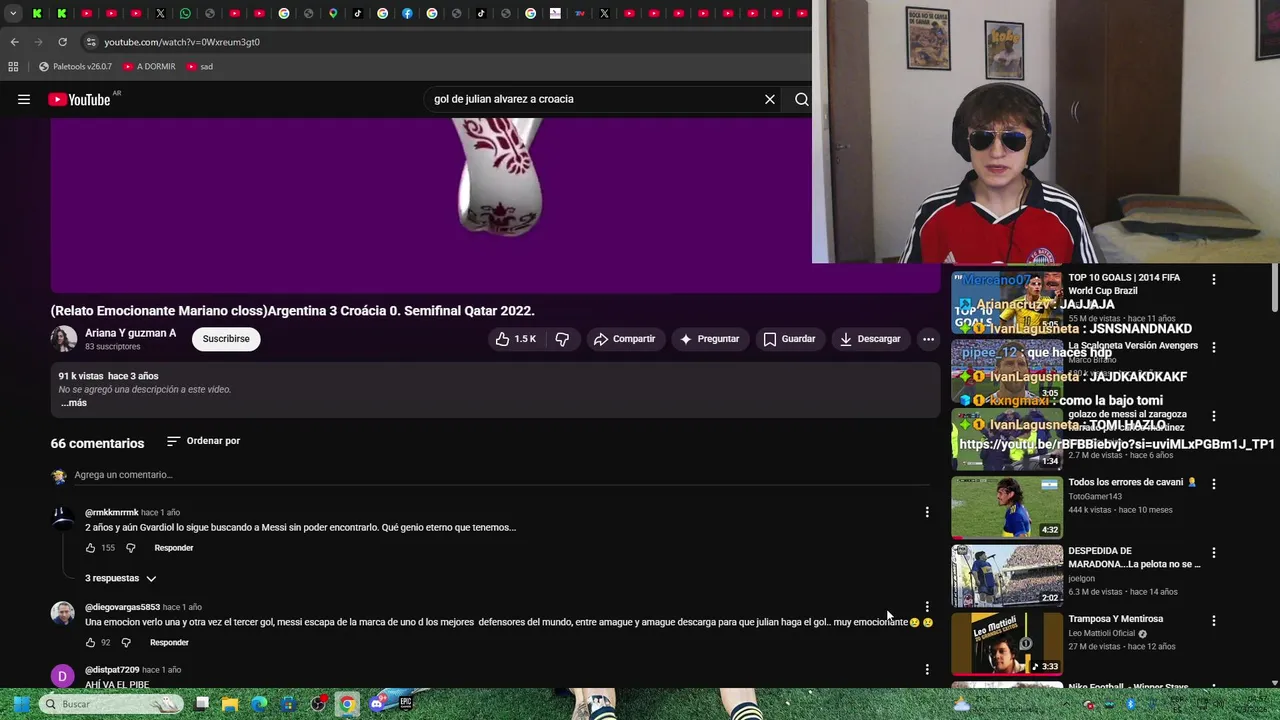This screenshot has height=720, width=1280.
Task: Open the Paletools v26.0.7 bookmark
Action: pyautogui.click(x=75, y=66)
